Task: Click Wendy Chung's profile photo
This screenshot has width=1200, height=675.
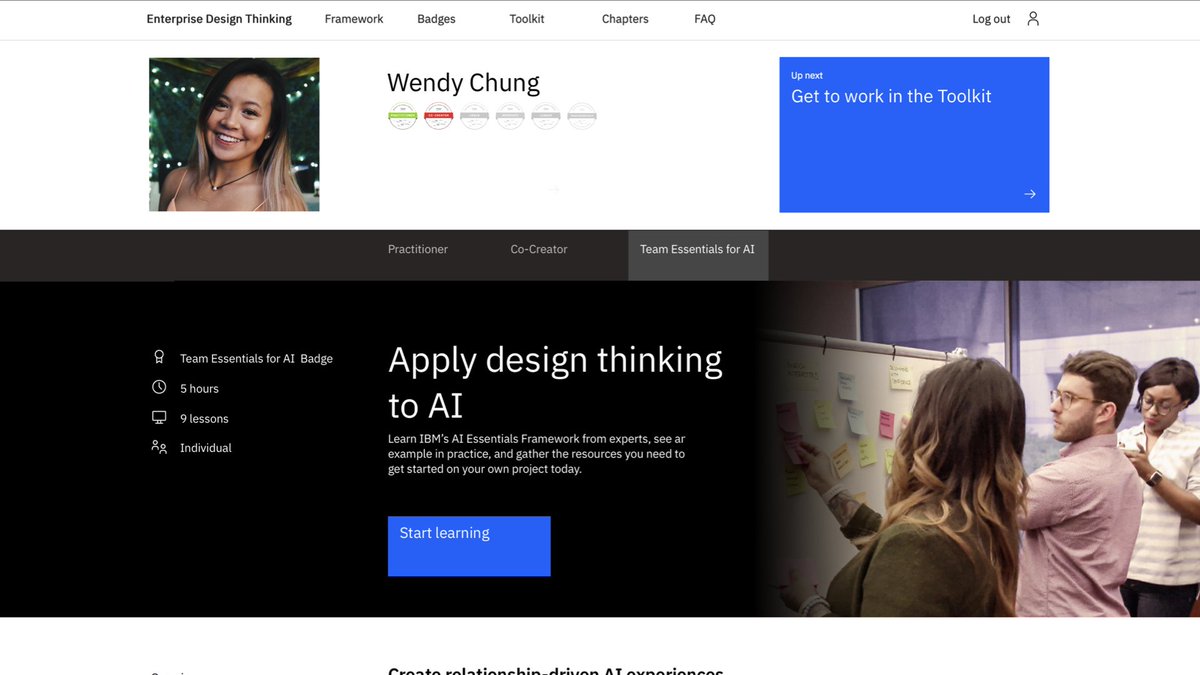Action: [234, 134]
